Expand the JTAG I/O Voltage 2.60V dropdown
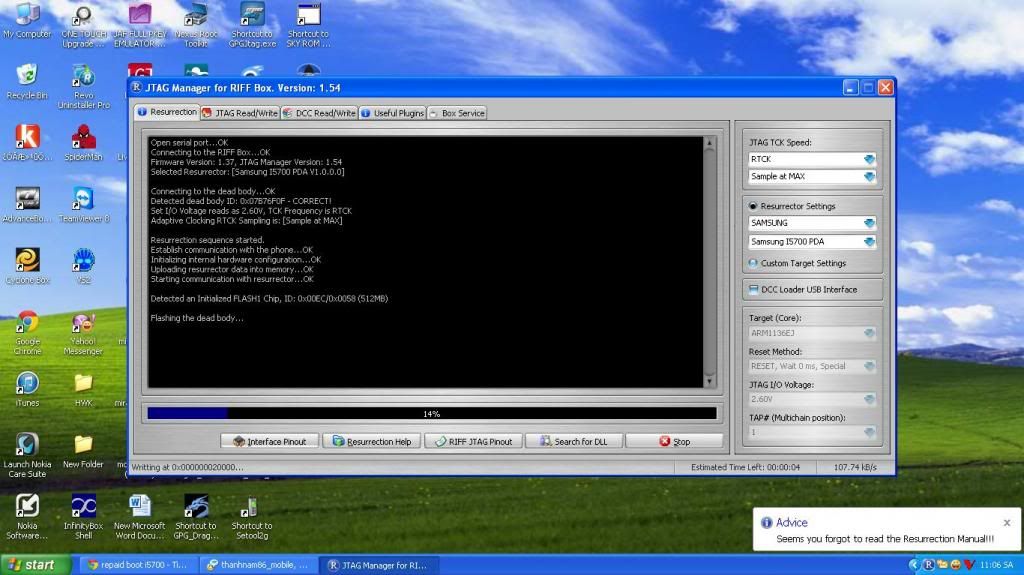Screen dimensions: 1024x575 (x=869, y=399)
